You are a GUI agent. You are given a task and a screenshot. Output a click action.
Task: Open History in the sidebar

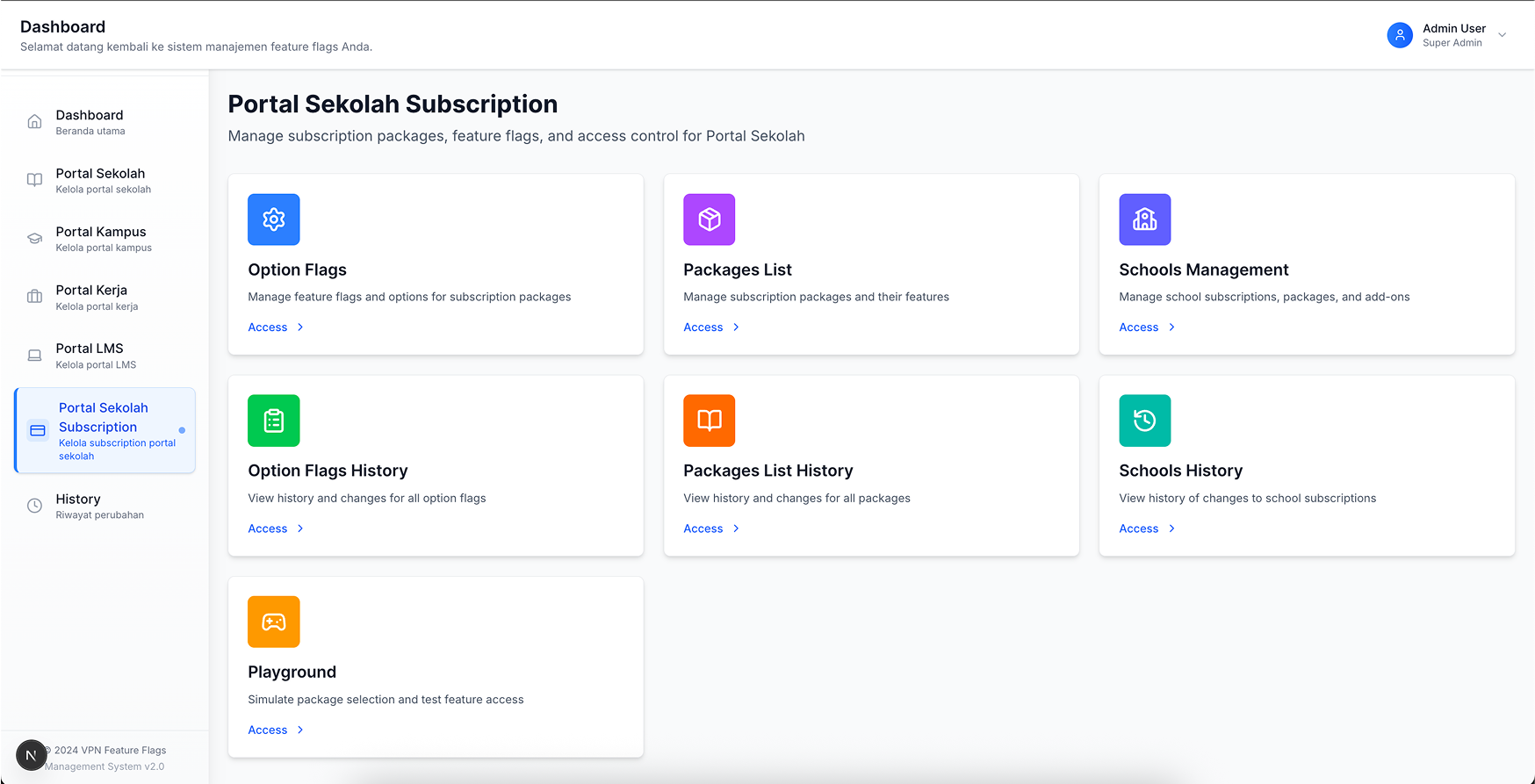tap(105, 506)
